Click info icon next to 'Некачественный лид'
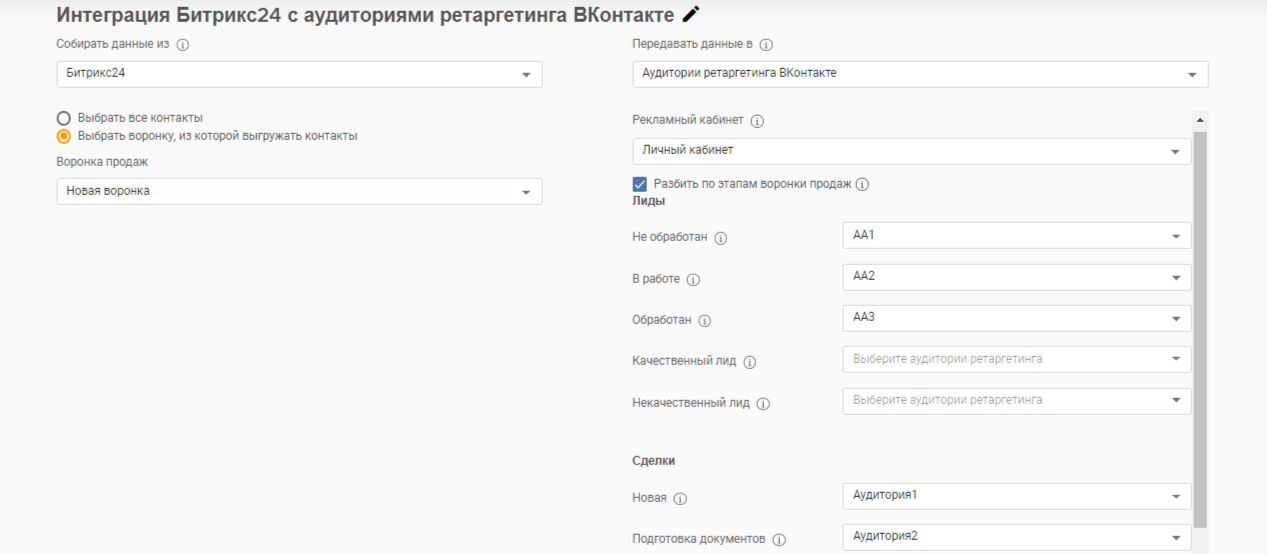Image resolution: width=1267 pixels, height=554 pixels. pyautogui.click(x=763, y=404)
